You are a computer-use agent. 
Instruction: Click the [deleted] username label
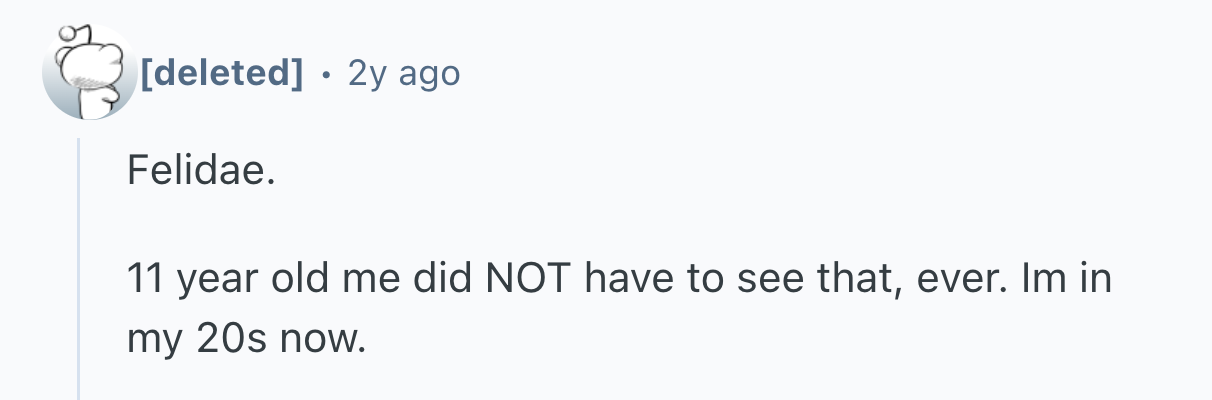(221, 73)
